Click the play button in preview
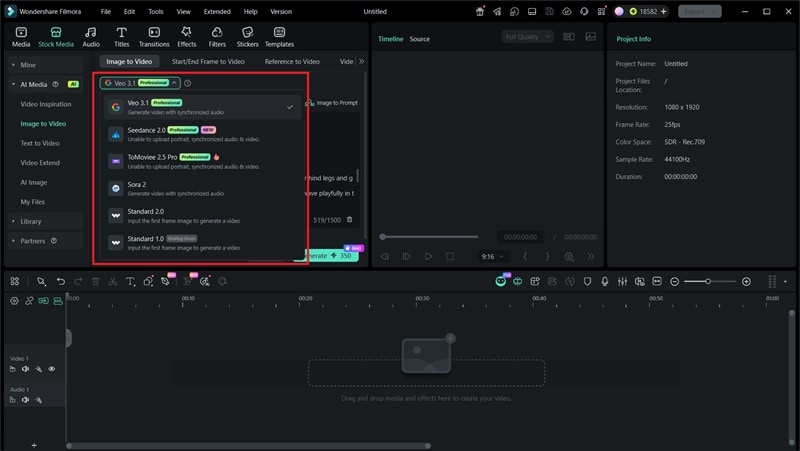The width and height of the screenshot is (800, 451). 429,257
